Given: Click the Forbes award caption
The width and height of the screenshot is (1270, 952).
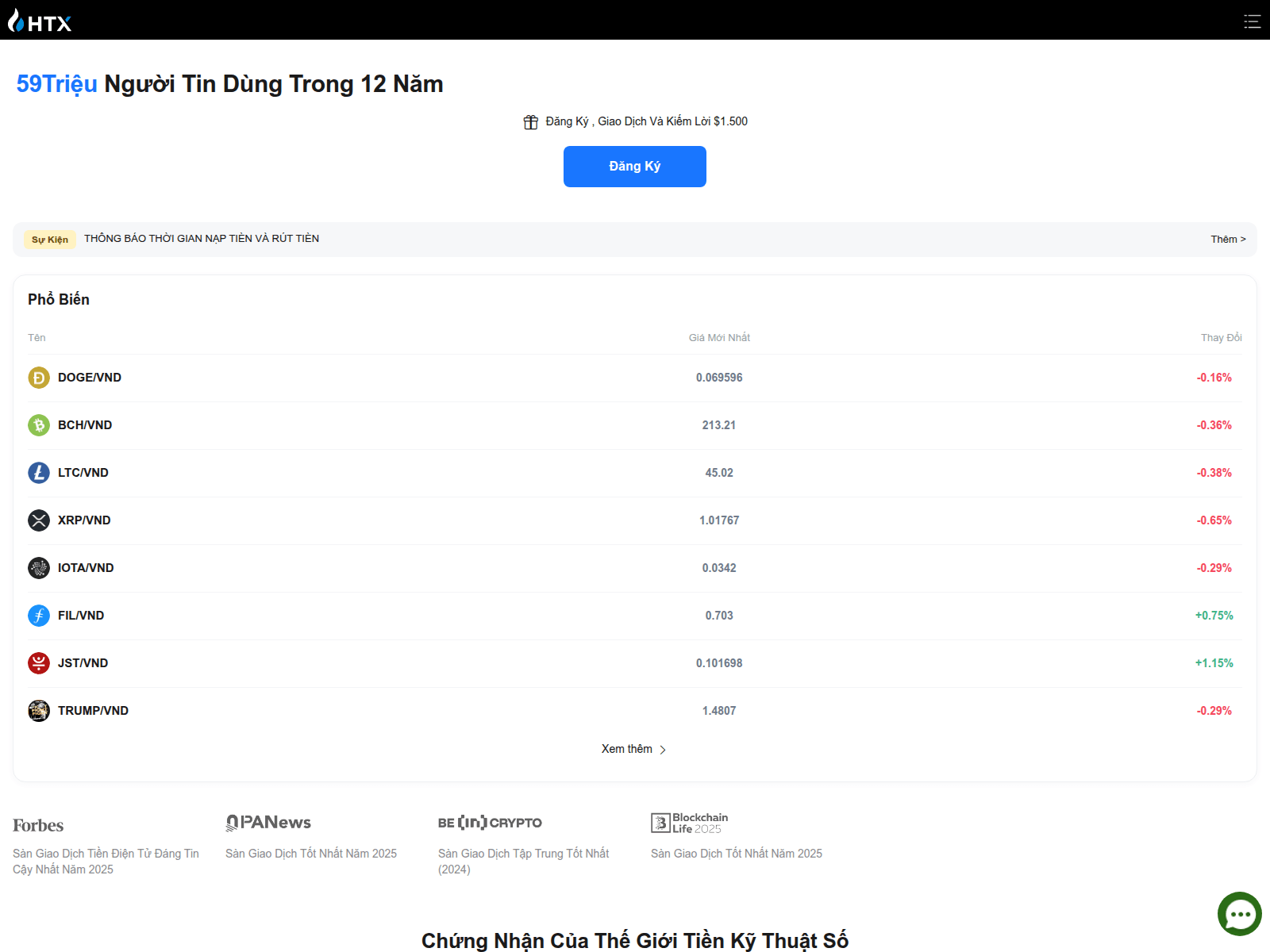Looking at the screenshot, I should 106,862.
